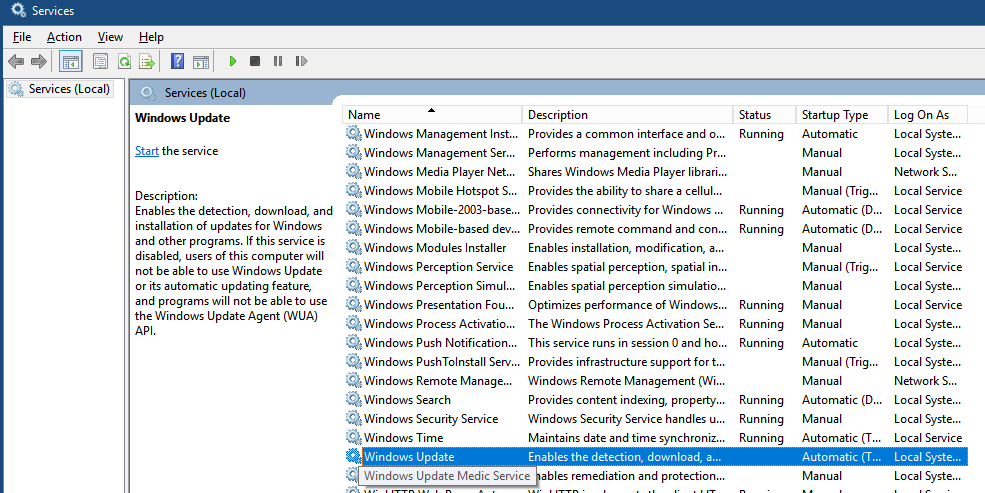Click the gear icon of Windows Remote Manage... row
Image resolution: width=985 pixels, height=493 pixels.
354,381
